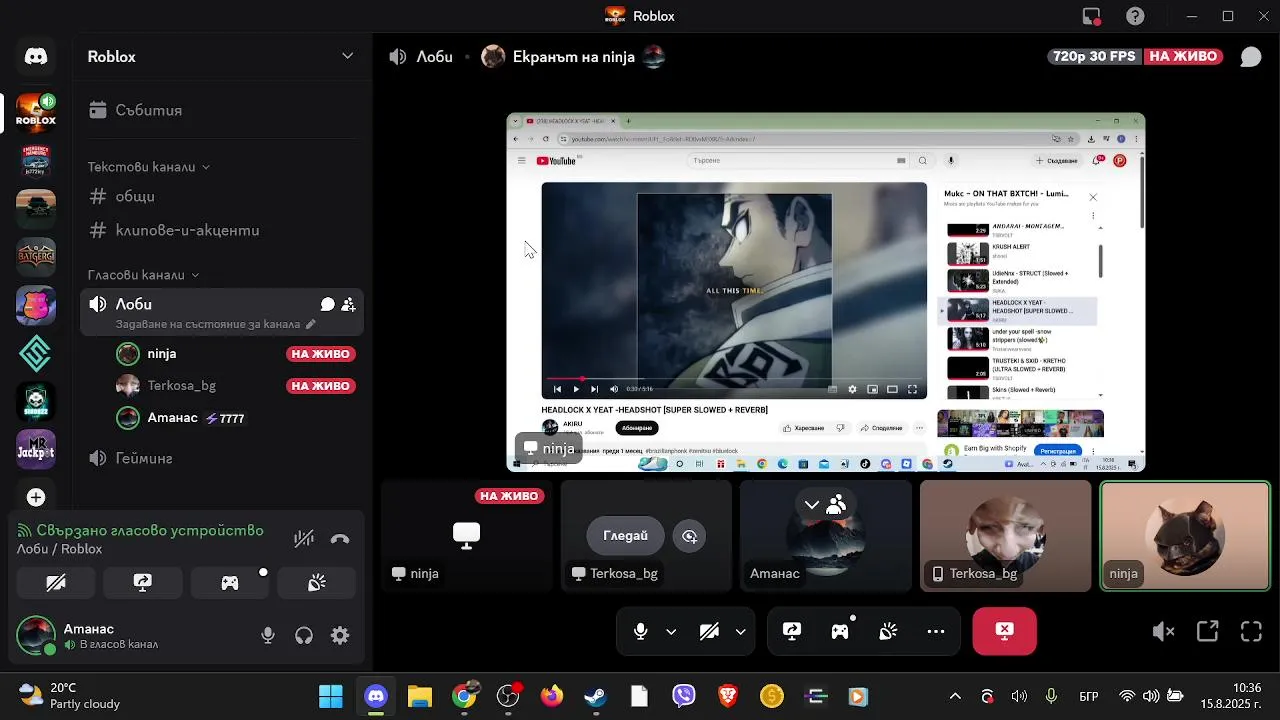Switch keyboard language БГР indicator

click(x=1089, y=696)
